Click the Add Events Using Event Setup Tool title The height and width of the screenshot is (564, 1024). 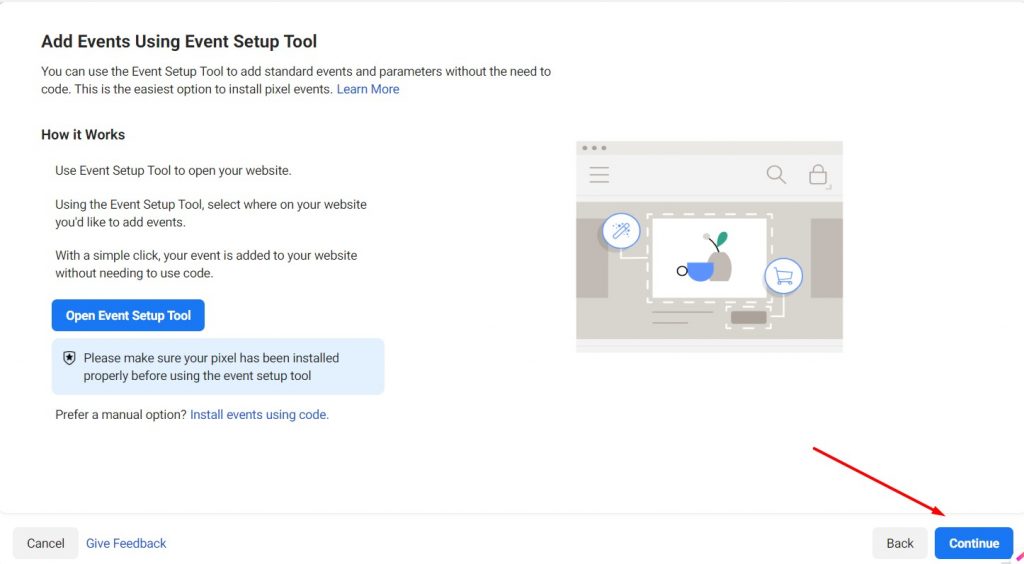[x=179, y=41]
